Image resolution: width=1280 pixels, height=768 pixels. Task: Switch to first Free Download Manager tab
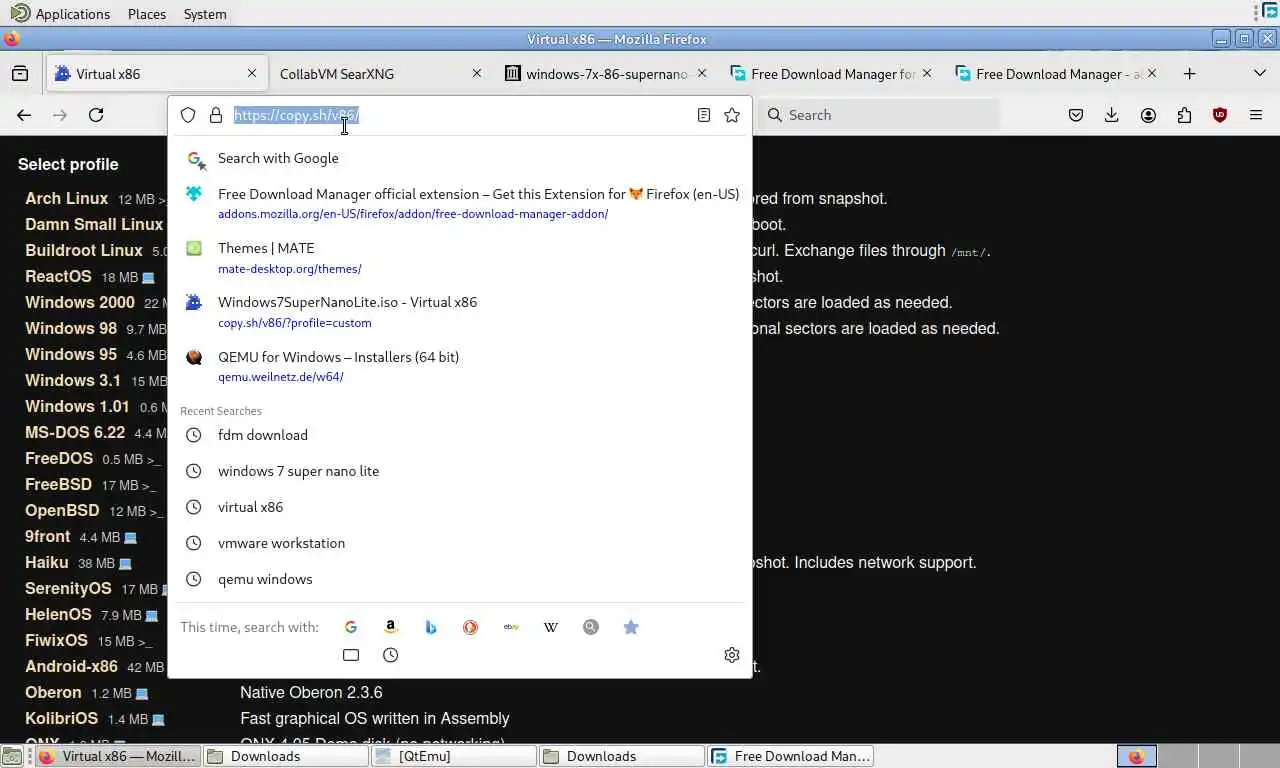[831, 73]
